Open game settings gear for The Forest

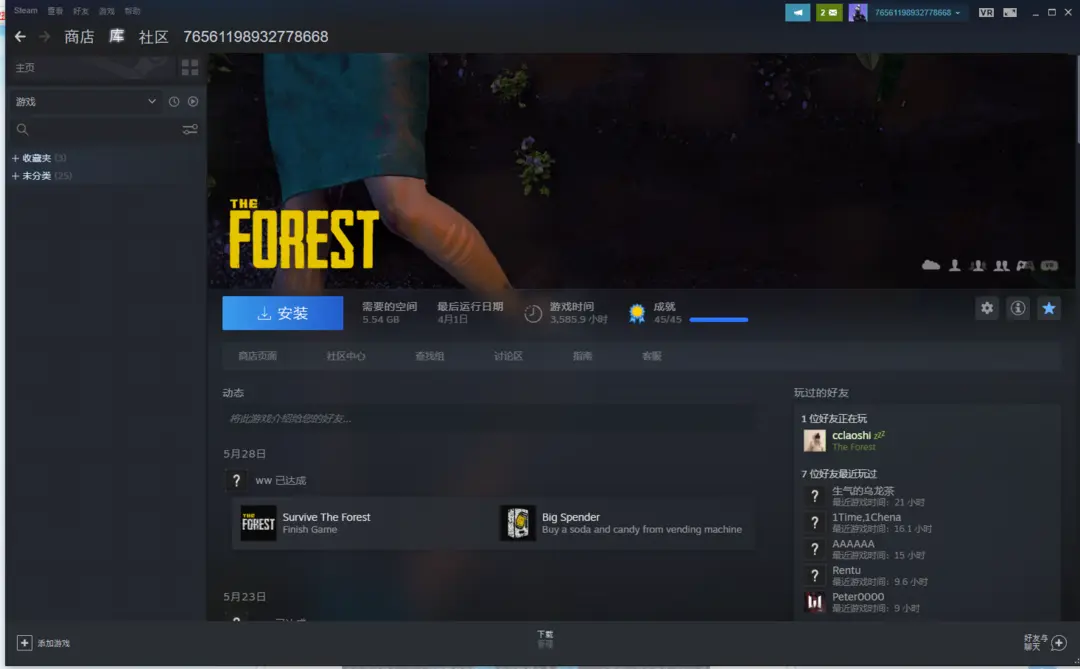(x=987, y=308)
